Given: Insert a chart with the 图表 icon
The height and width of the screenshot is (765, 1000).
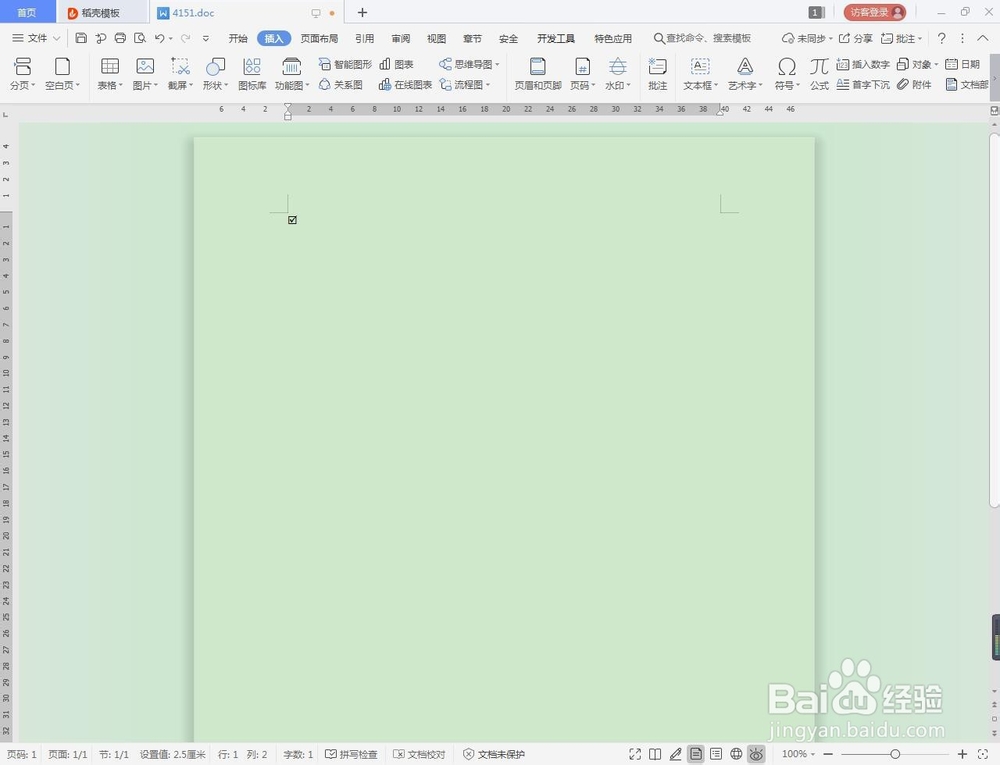Looking at the screenshot, I should (398, 63).
